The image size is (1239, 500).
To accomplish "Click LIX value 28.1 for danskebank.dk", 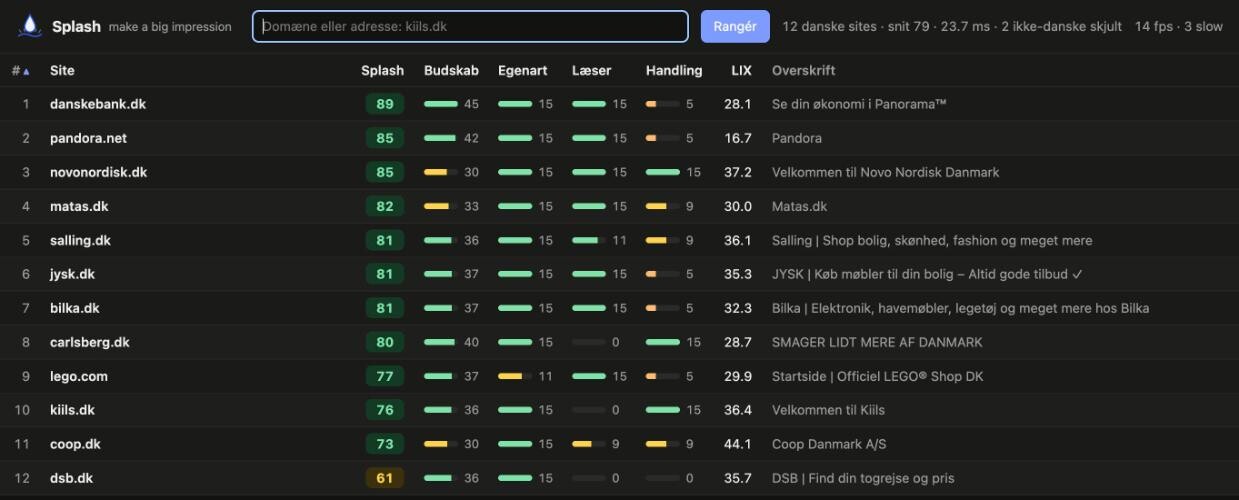I will 738,104.
